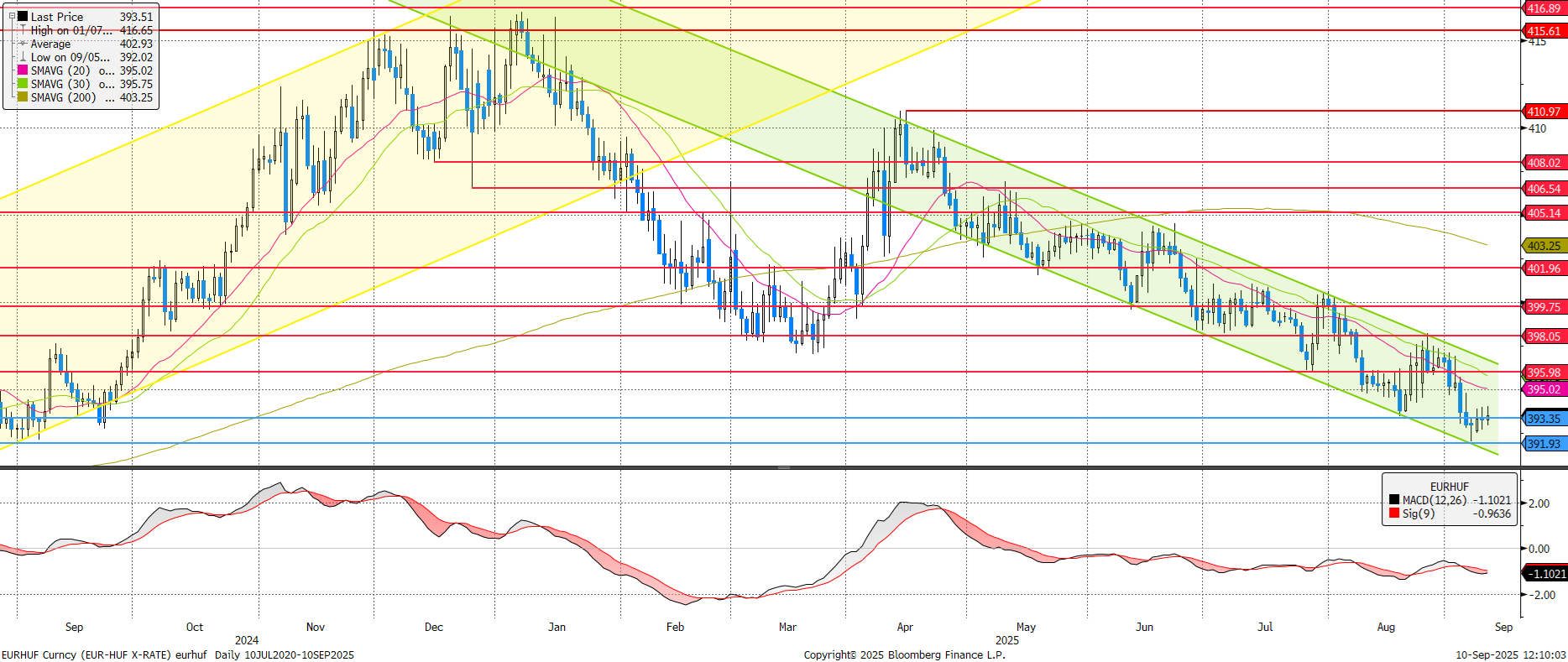Click the 393.35 blue price level tag

click(1544, 419)
